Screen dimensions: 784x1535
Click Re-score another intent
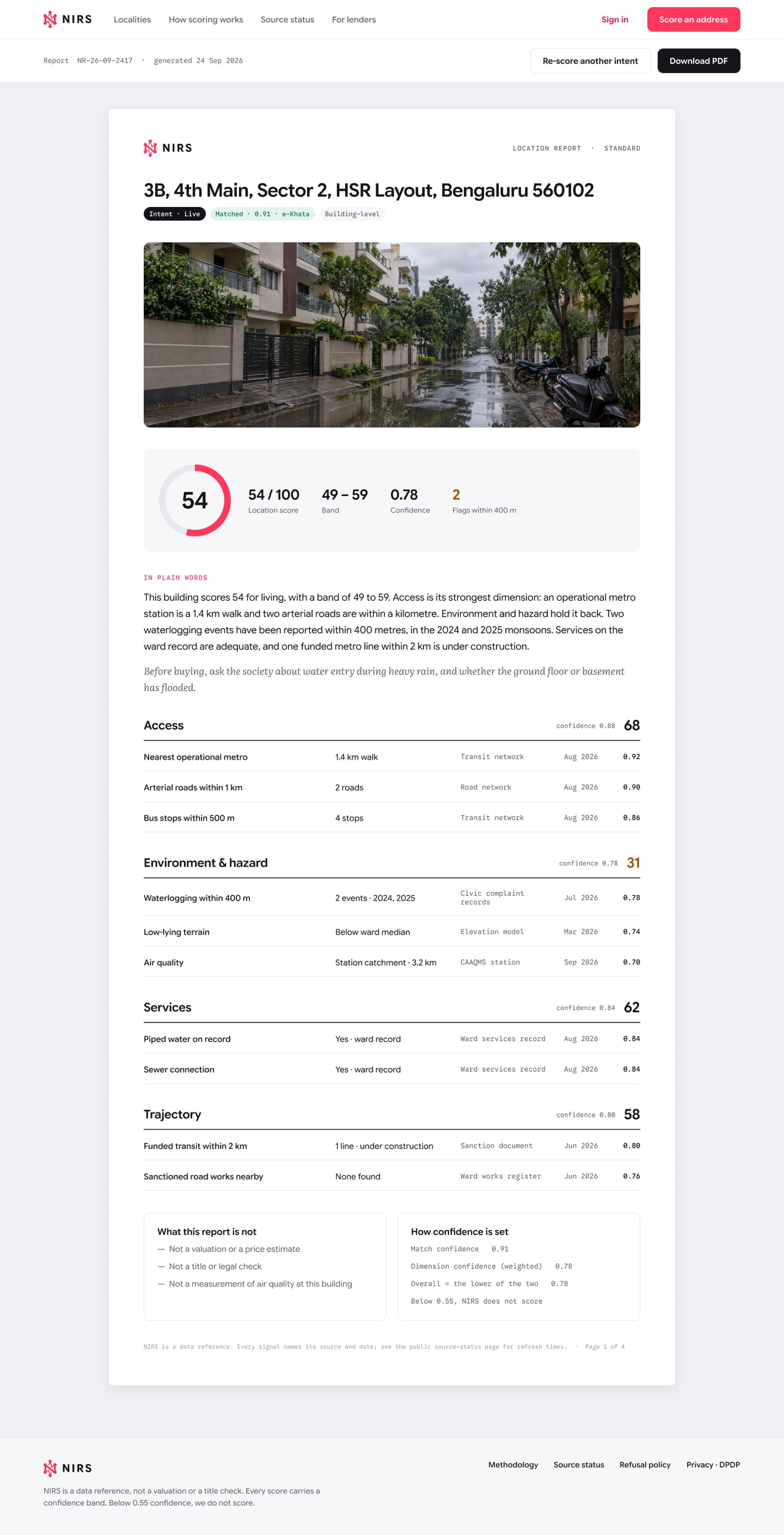(x=590, y=61)
